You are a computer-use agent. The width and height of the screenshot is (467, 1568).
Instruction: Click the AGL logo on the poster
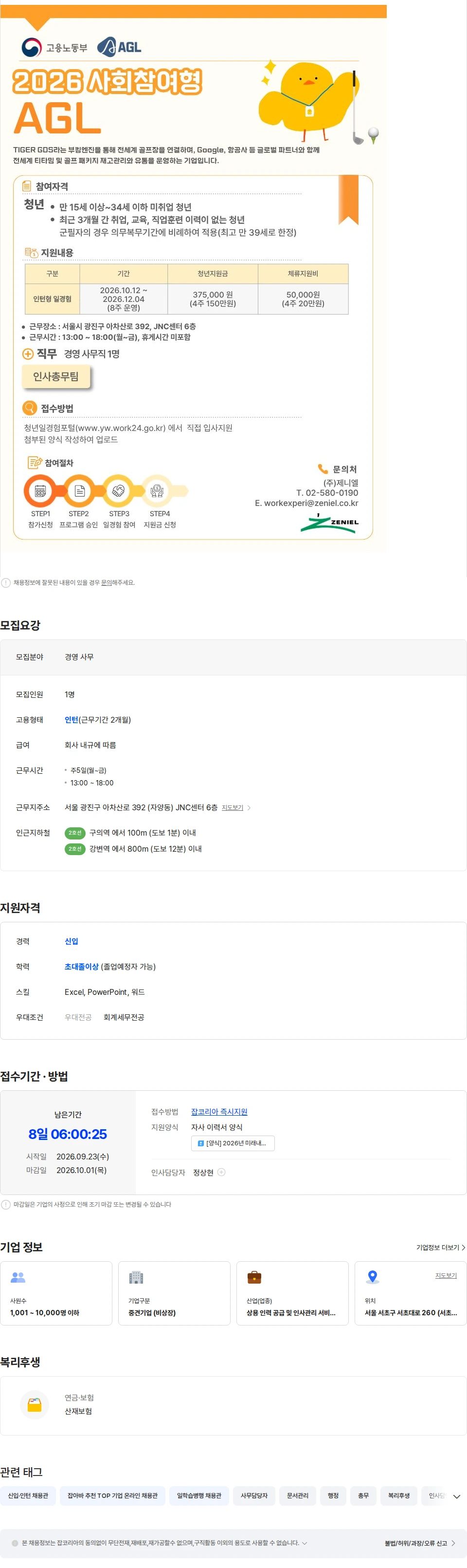[119, 47]
